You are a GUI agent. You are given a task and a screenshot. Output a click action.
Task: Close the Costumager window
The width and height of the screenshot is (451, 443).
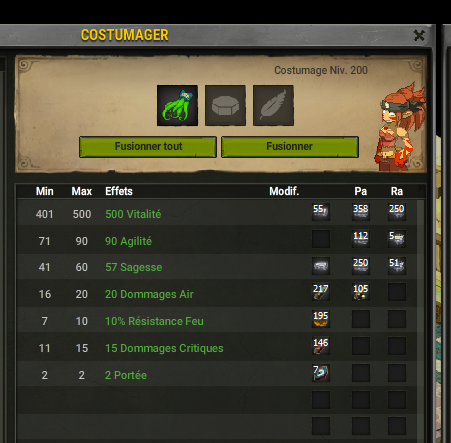click(x=419, y=35)
